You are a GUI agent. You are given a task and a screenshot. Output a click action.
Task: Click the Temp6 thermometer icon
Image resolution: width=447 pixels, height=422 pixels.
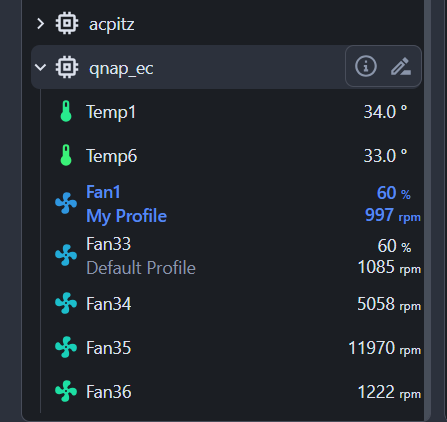tap(66, 155)
